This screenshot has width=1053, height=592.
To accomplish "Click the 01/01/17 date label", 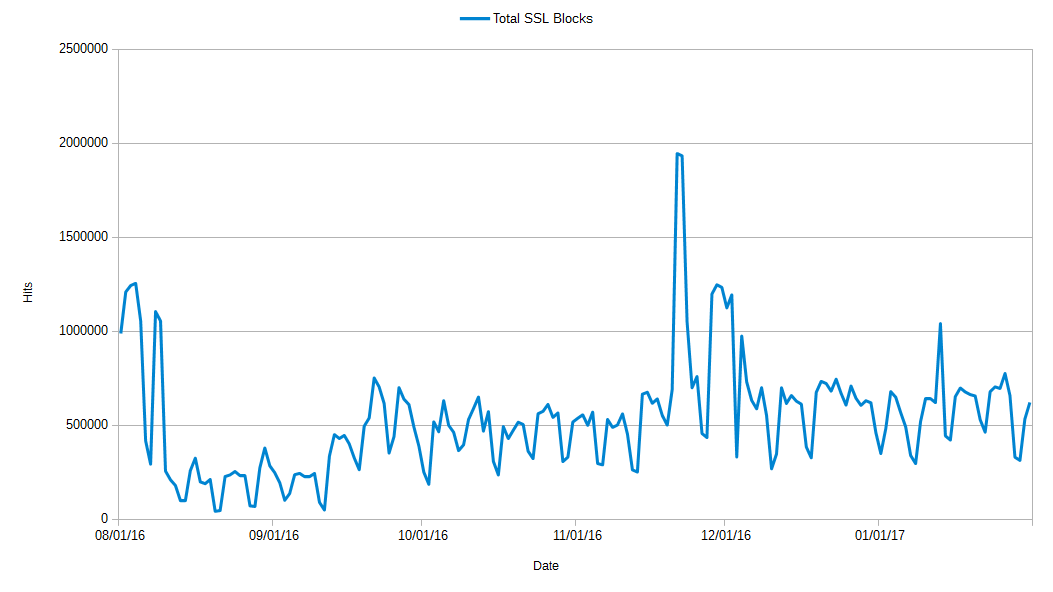I will coord(880,535).
